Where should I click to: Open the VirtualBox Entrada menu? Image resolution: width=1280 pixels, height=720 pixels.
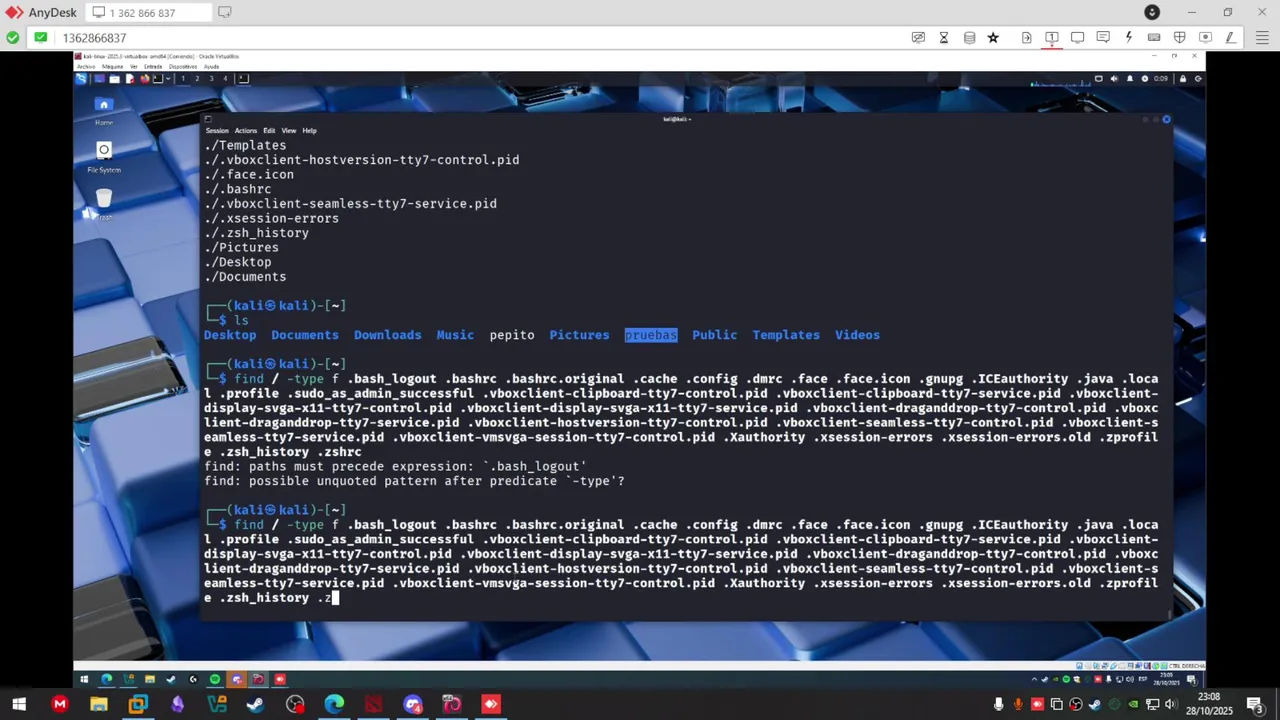pyautogui.click(x=153, y=67)
